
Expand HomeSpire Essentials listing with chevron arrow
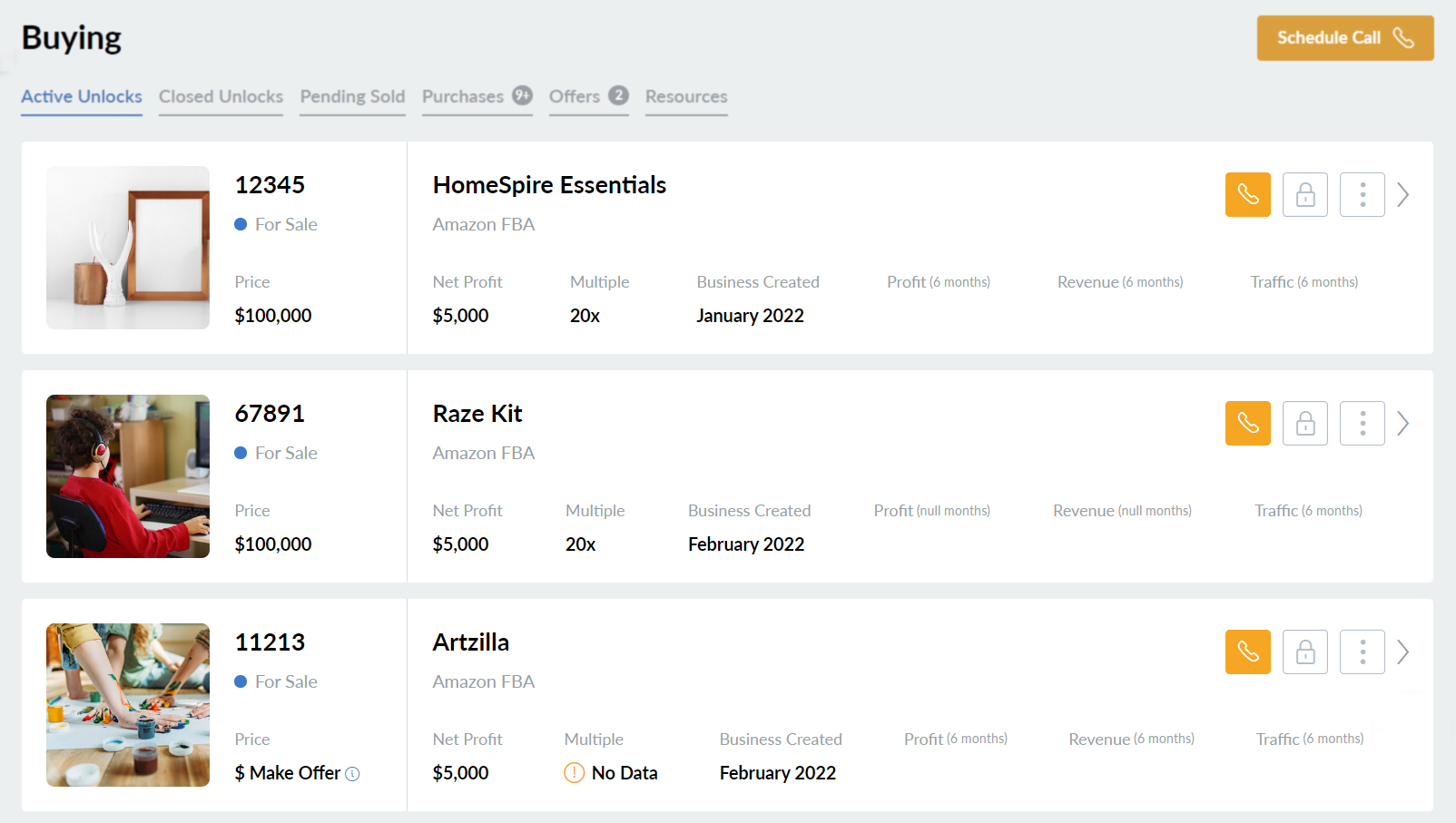(1403, 194)
